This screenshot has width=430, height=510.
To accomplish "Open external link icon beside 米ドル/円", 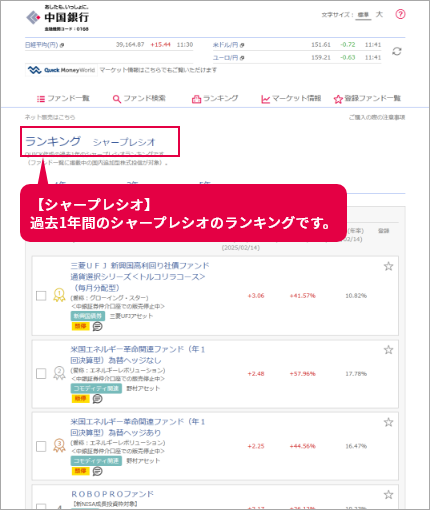I will tap(242, 45).
